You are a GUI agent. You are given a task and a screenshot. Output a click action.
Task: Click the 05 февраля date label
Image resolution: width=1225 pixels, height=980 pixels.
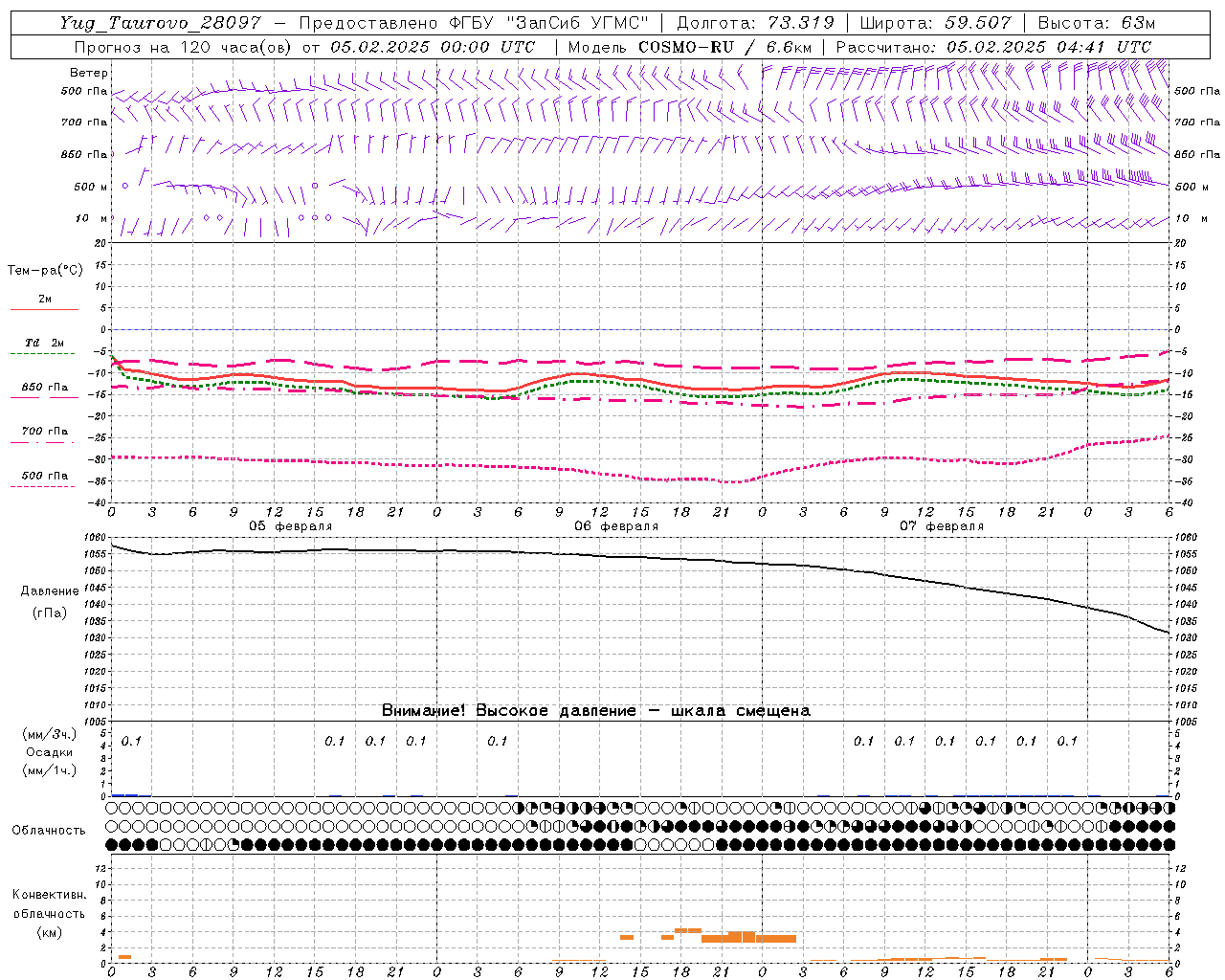pyautogui.click(x=291, y=526)
